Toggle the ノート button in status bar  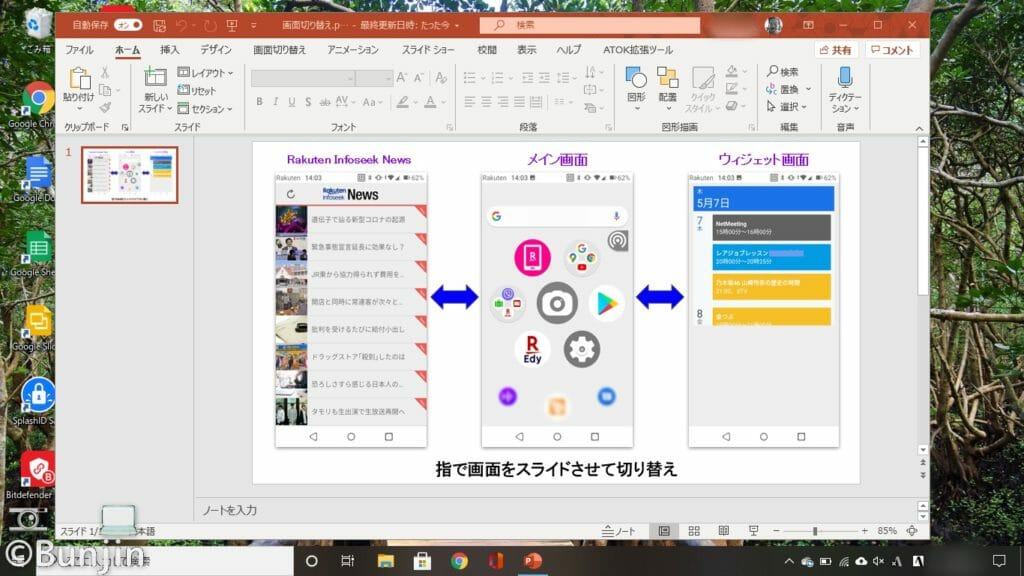(618, 531)
